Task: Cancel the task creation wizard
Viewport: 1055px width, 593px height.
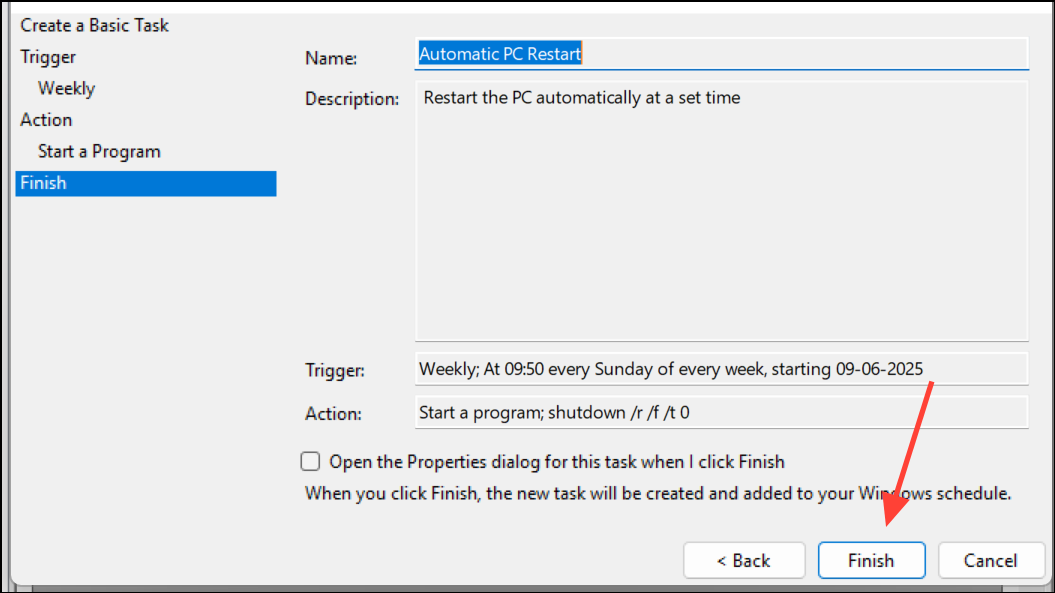Action: click(x=991, y=560)
